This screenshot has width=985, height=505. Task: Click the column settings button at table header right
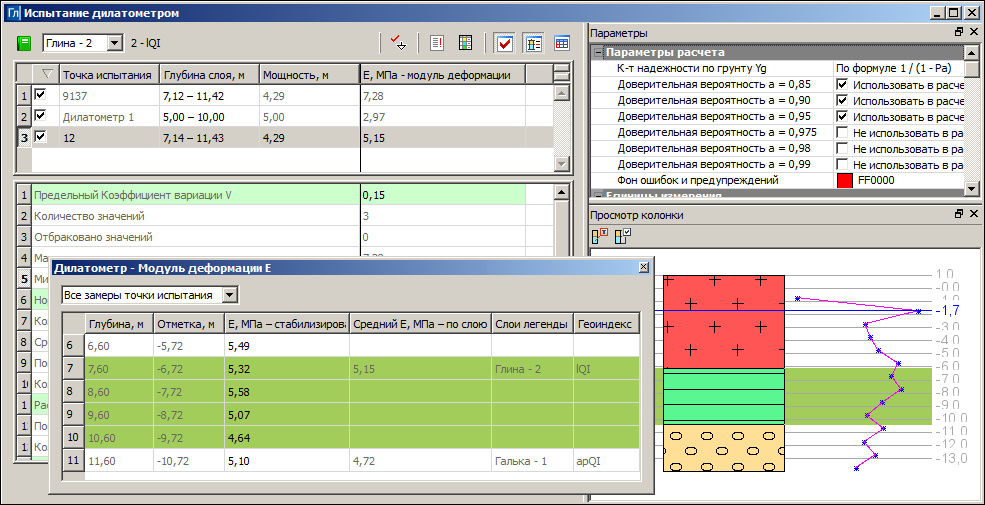point(562,73)
